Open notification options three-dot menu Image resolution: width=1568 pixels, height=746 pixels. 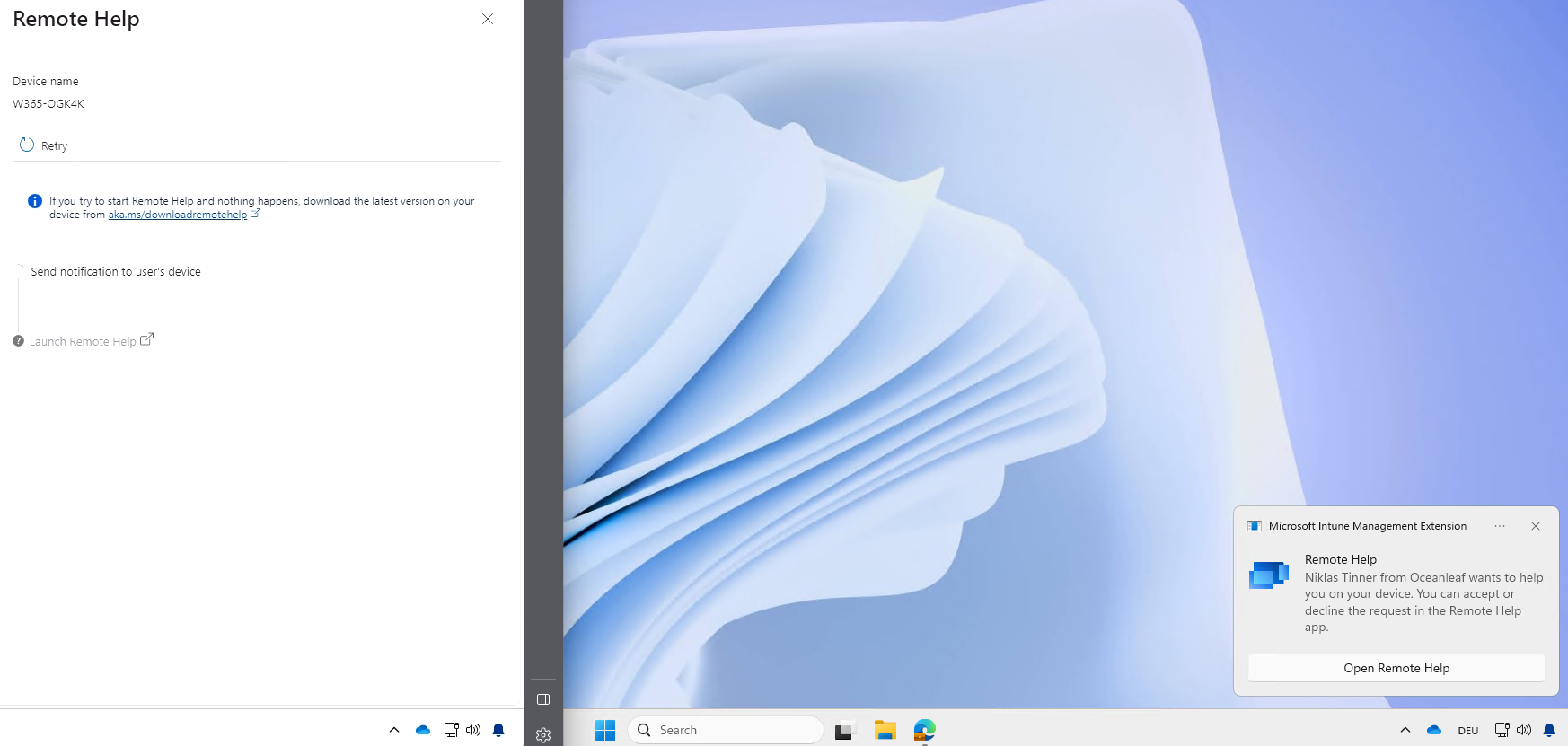1500,526
